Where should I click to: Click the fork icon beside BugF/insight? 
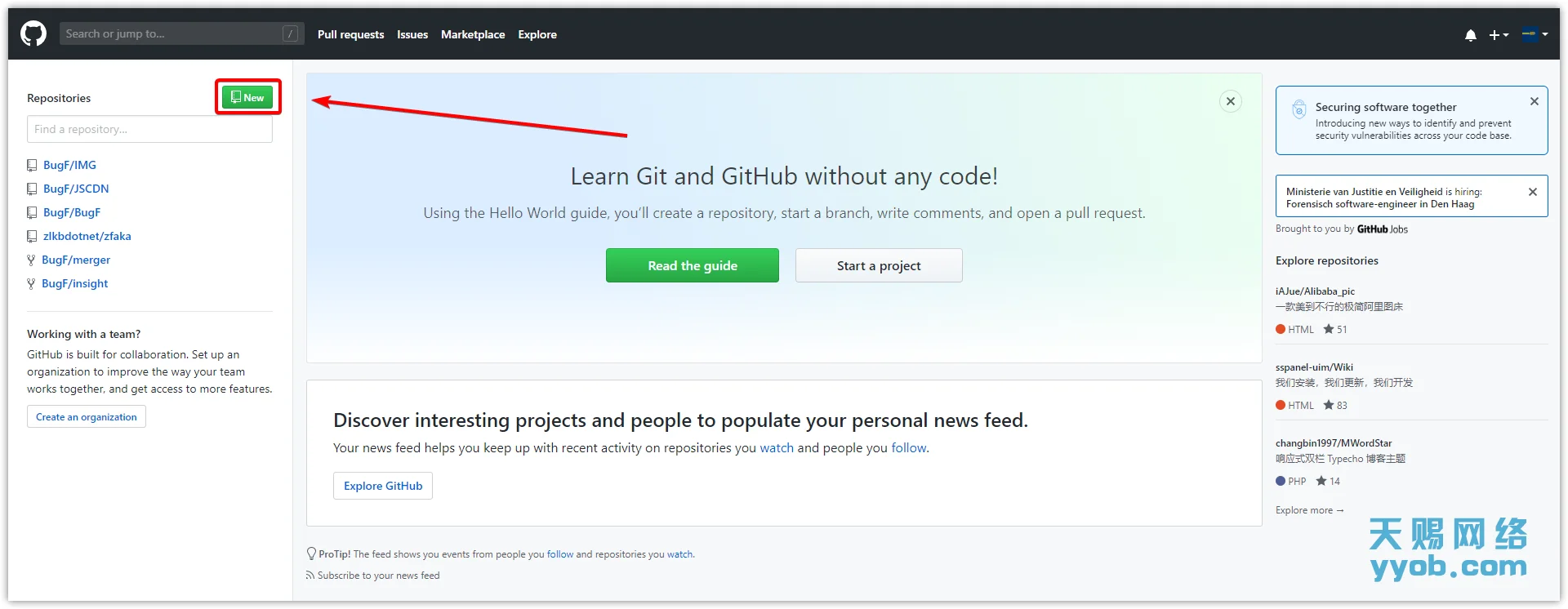(x=31, y=283)
